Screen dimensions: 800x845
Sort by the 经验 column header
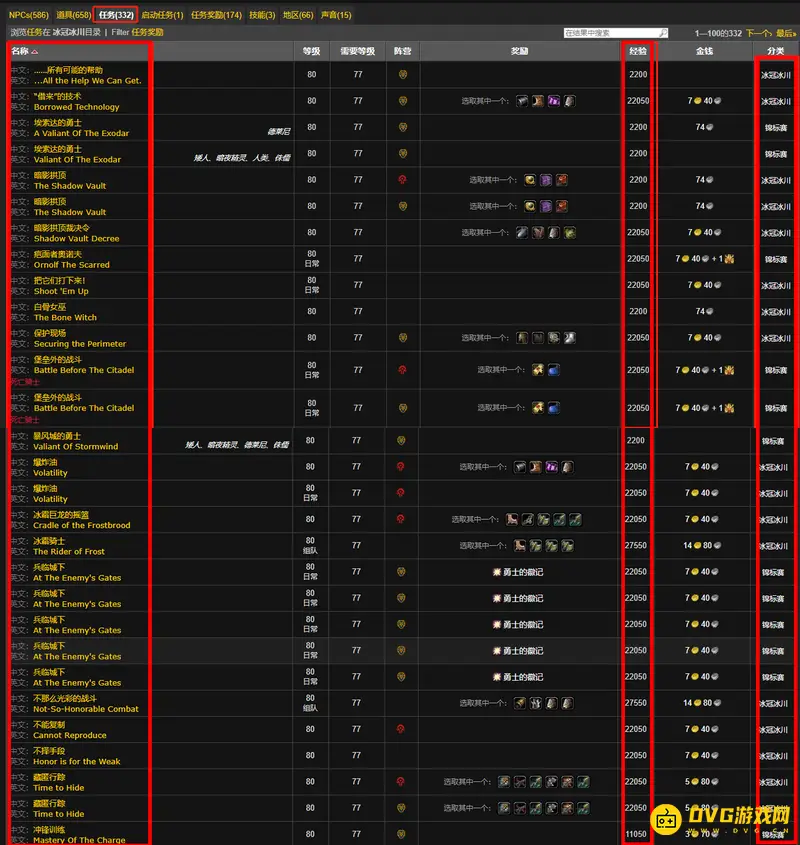(x=638, y=51)
